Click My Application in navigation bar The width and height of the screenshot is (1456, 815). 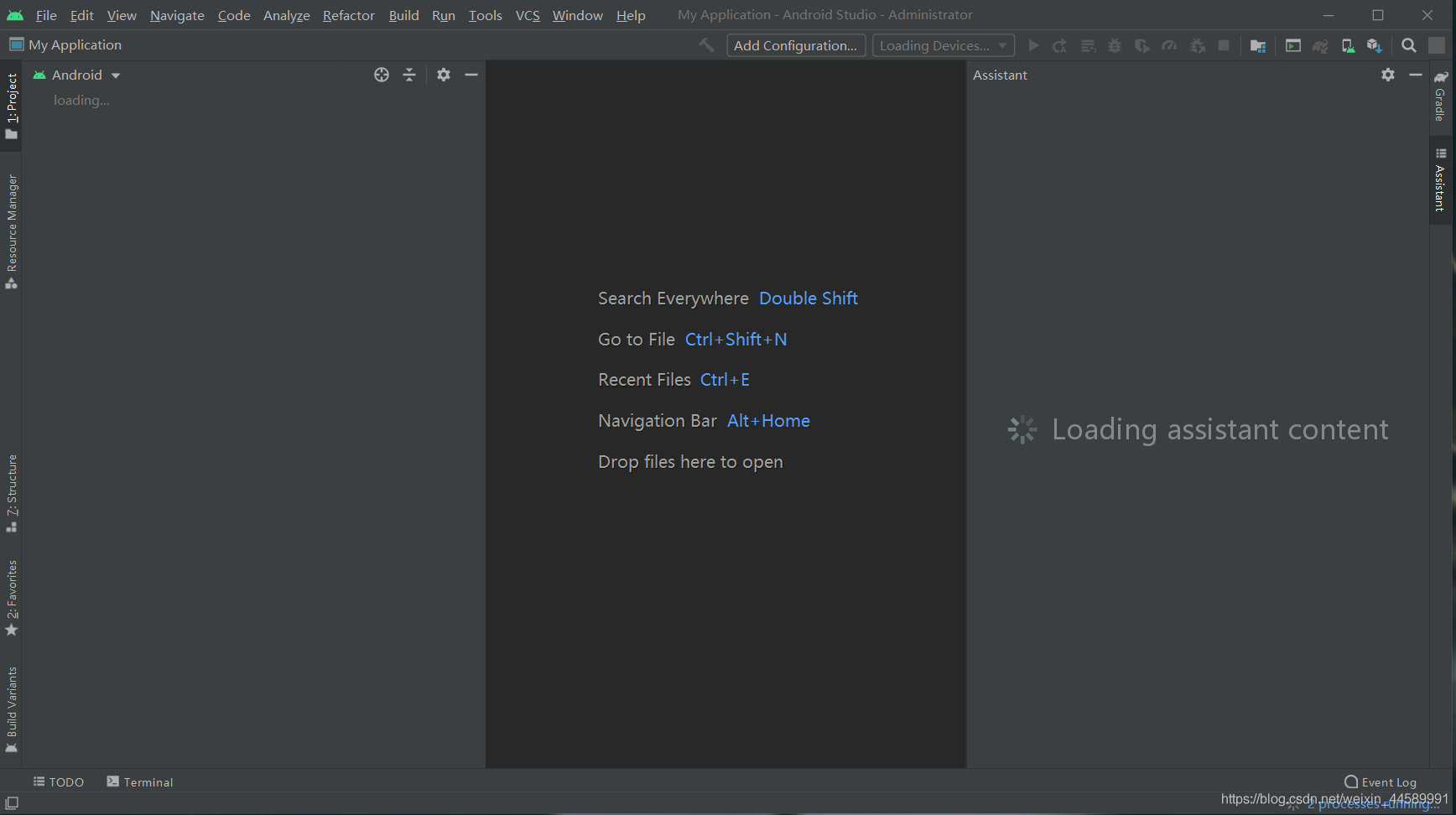(65, 45)
